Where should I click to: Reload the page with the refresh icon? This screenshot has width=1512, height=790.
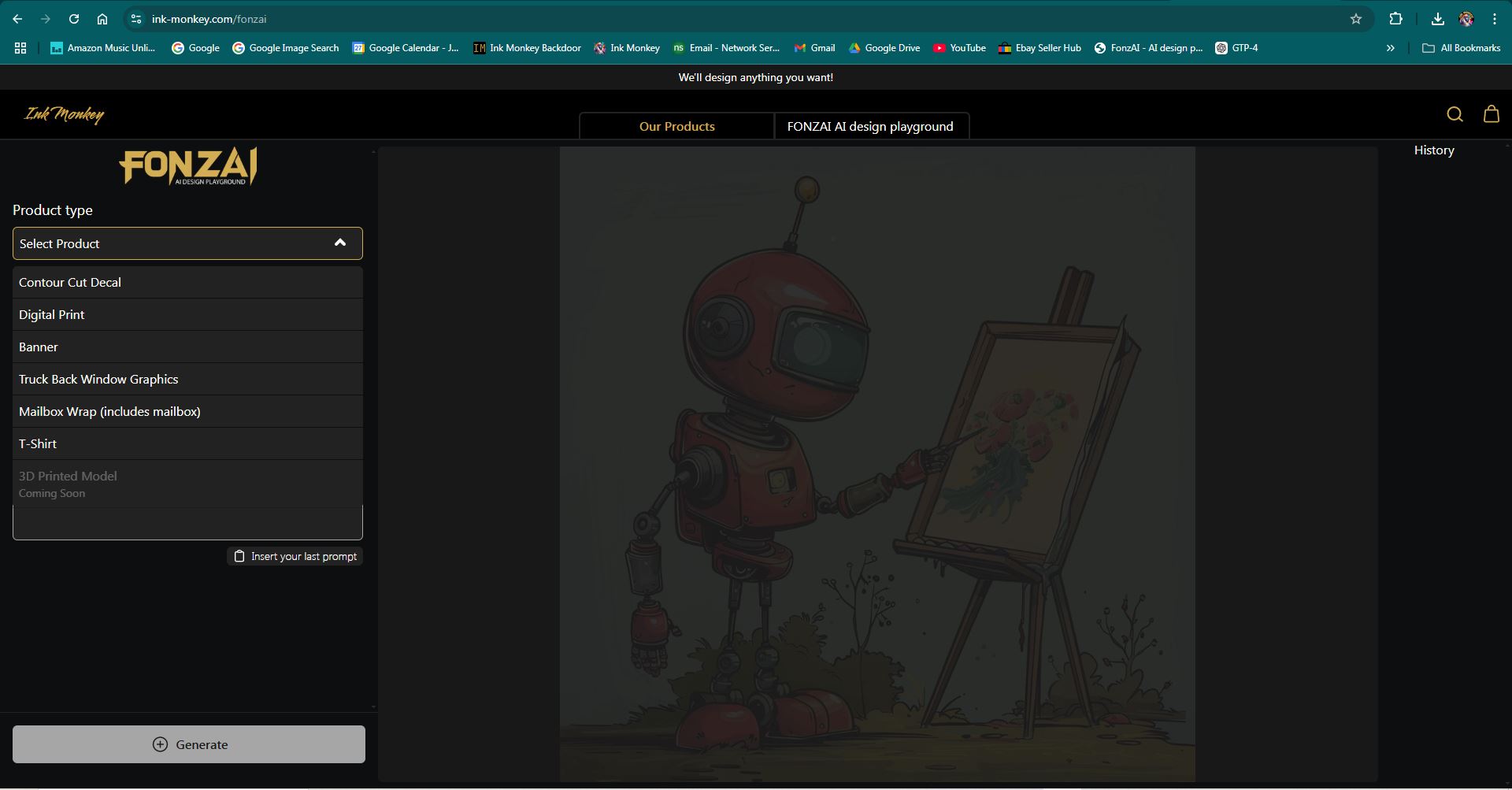pyautogui.click(x=74, y=19)
